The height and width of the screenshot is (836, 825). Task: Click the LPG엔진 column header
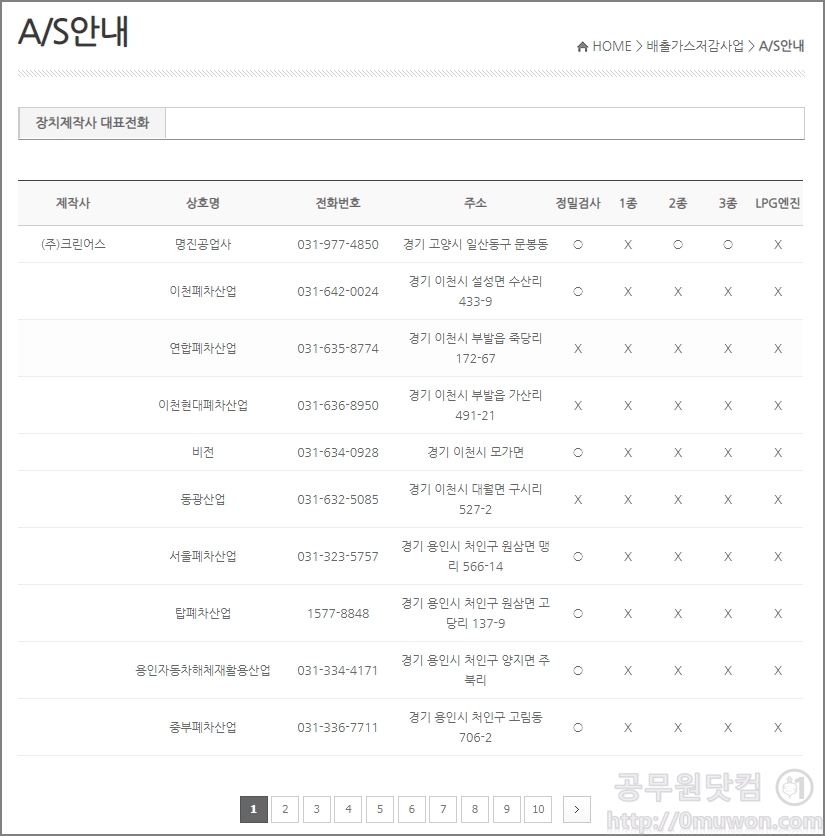pos(778,203)
